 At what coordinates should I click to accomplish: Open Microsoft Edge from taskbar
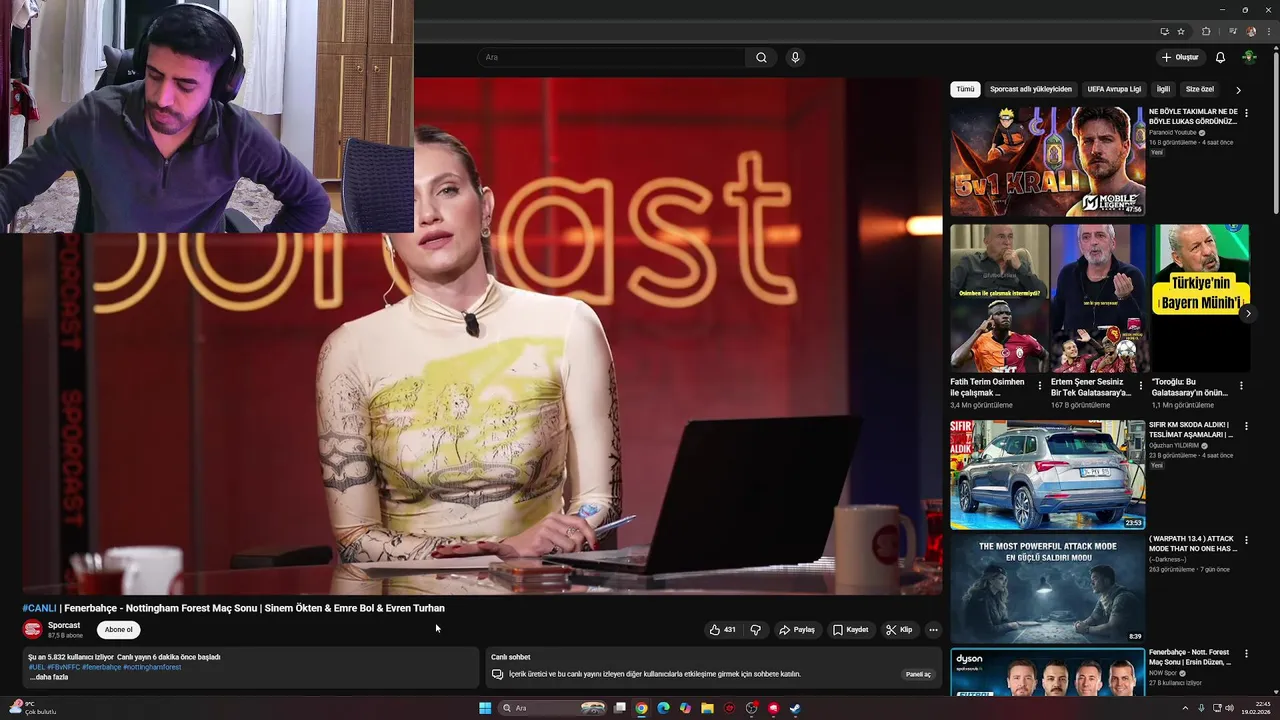(663, 708)
